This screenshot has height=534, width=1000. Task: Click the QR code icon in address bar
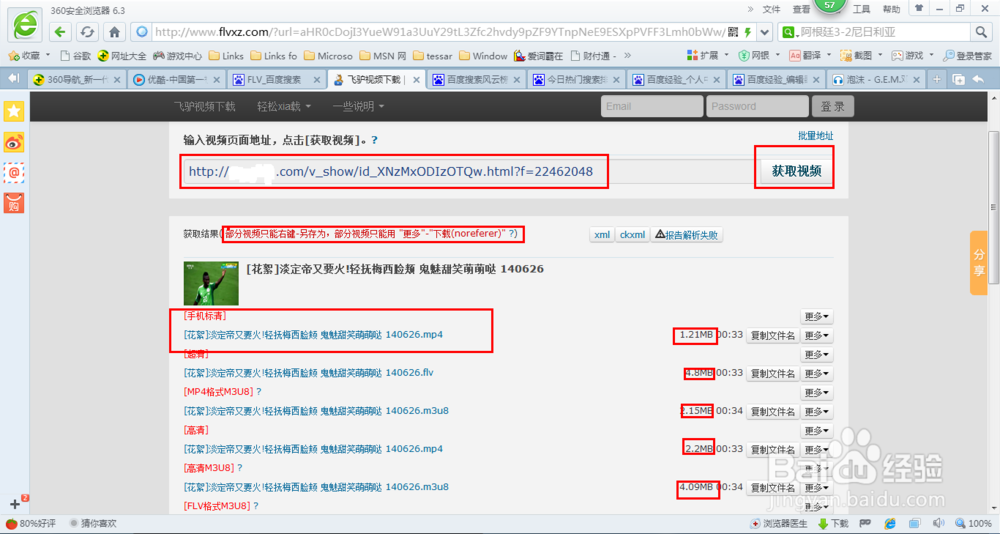click(x=733, y=32)
